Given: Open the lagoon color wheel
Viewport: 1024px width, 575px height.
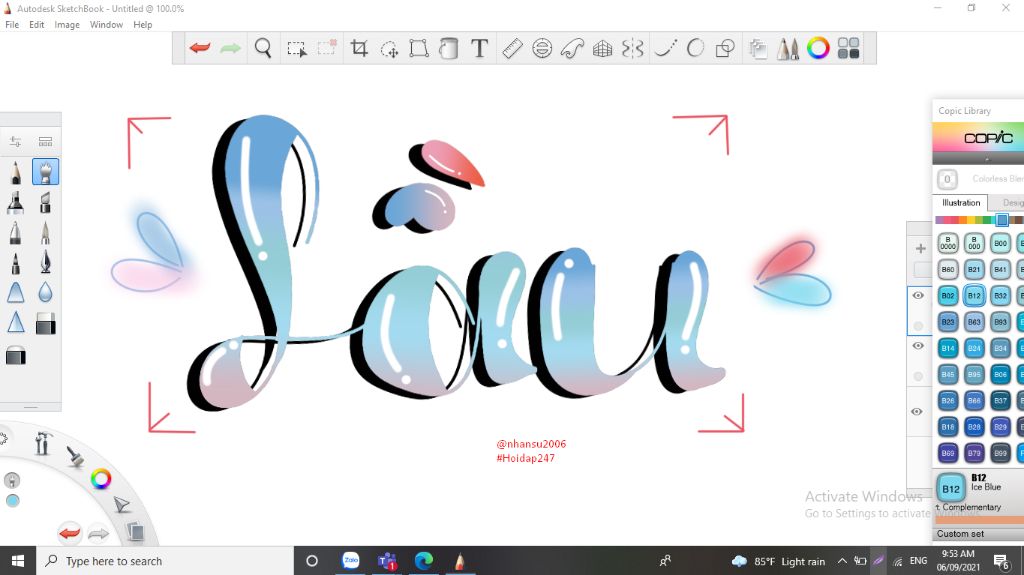Looking at the screenshot, I should point(101,479).
